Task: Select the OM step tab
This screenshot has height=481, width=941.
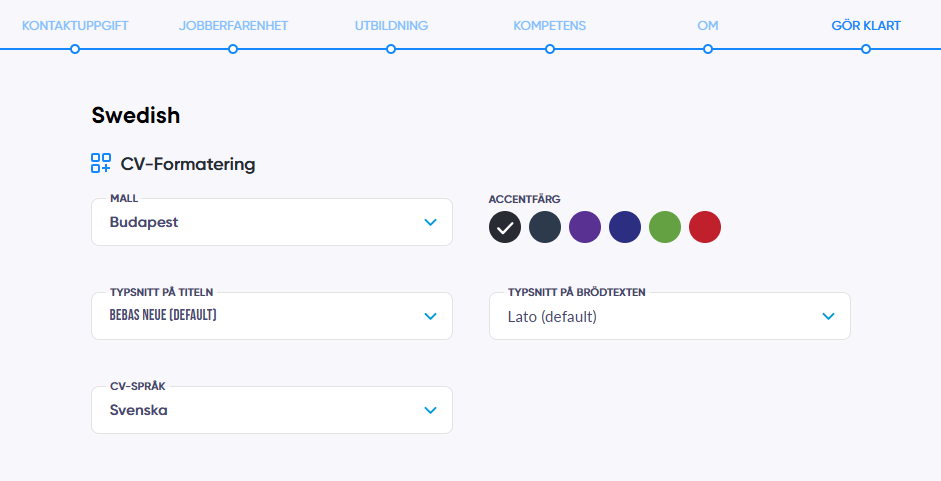Action: click(x=708, y=26)
